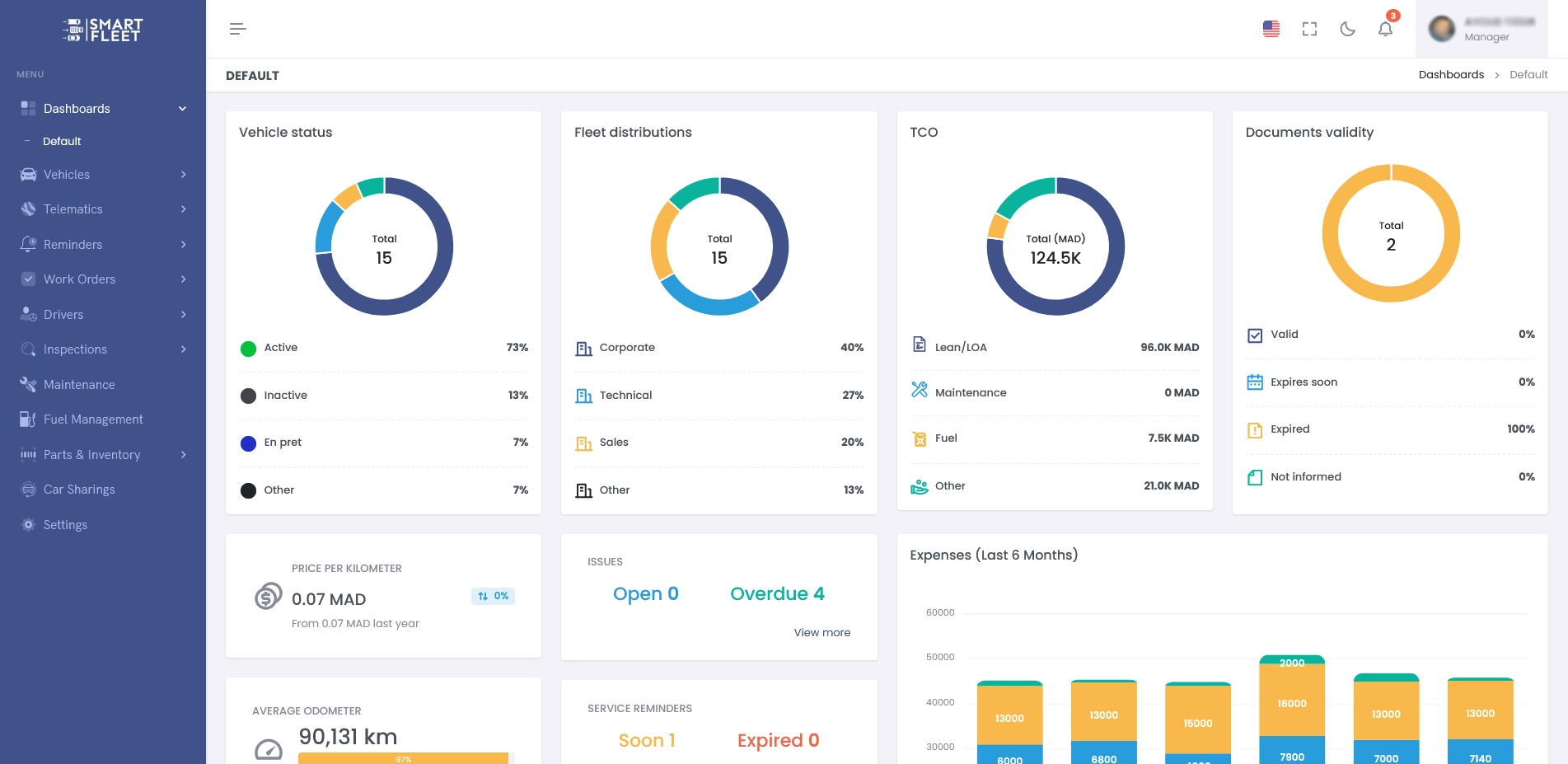Toggle the Inactive status legend dot

click(248, 396)
